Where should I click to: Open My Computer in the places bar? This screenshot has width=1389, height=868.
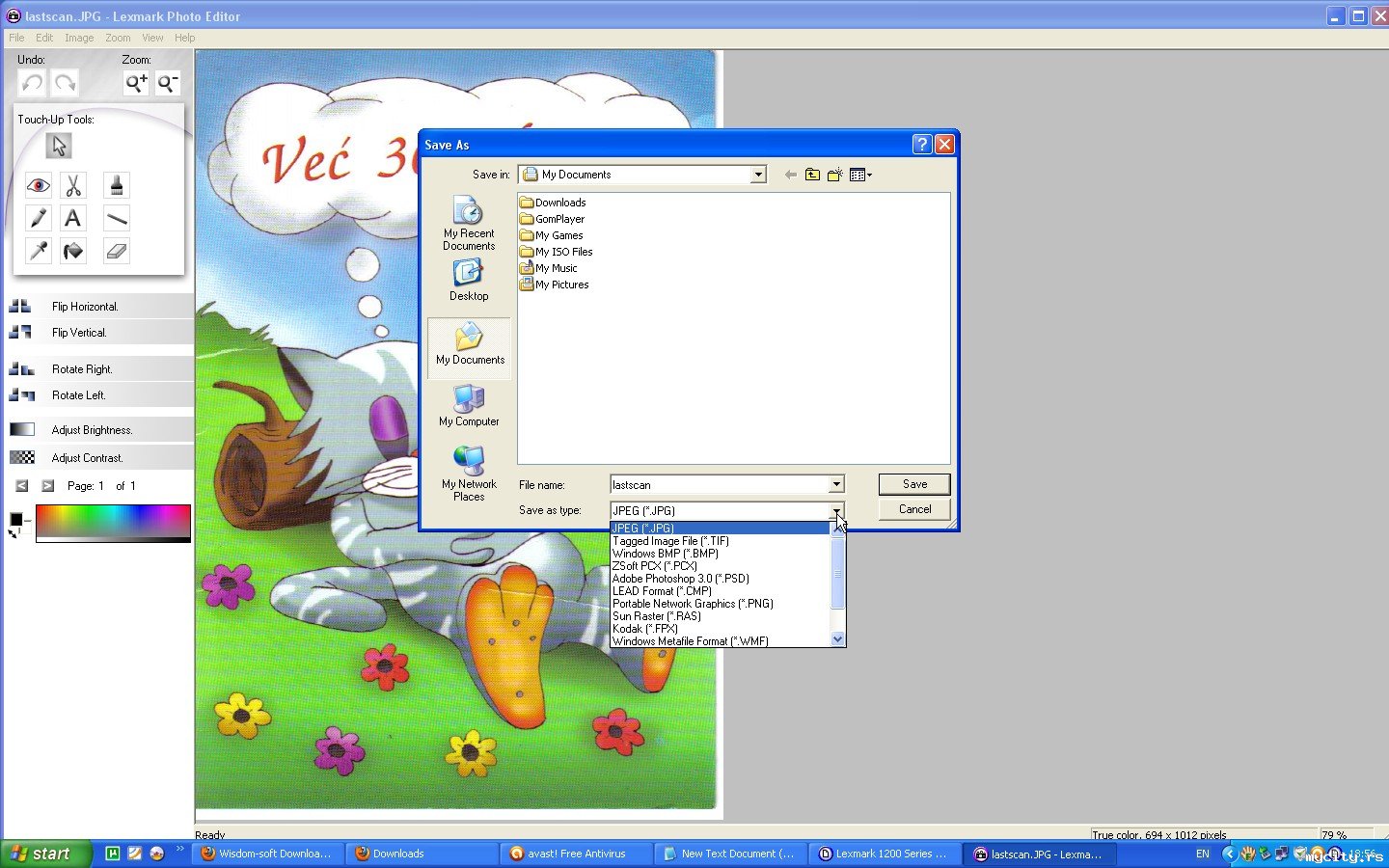pyautogui.click(x=469, y=406)
